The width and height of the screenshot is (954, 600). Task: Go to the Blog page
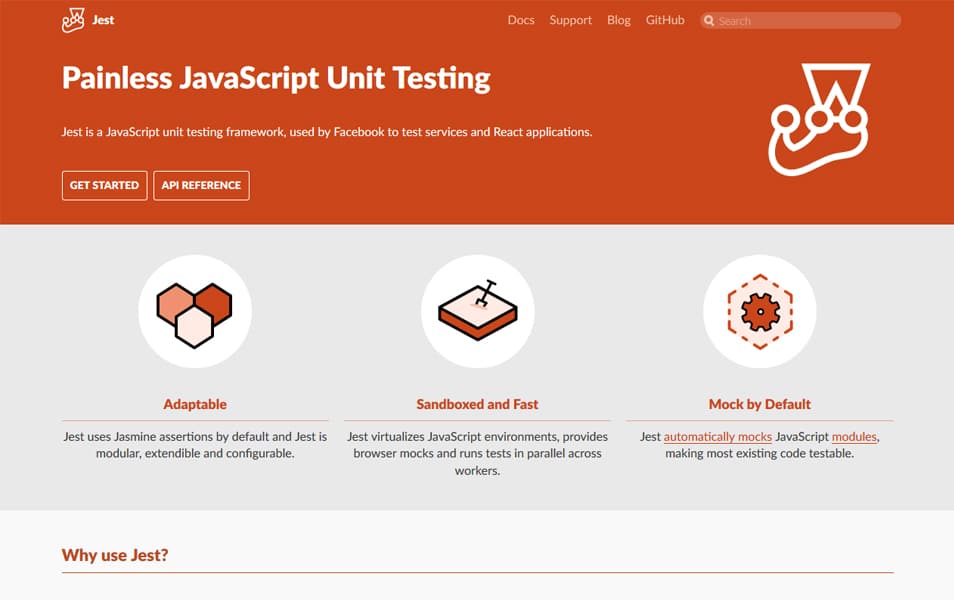click(619, 20)
